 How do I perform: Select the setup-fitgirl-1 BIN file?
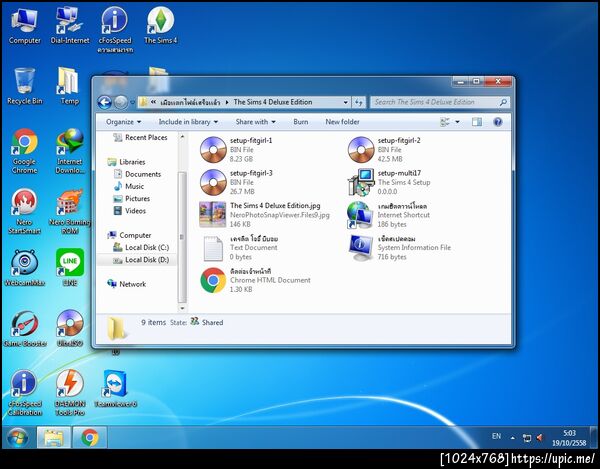coord(236,150)
